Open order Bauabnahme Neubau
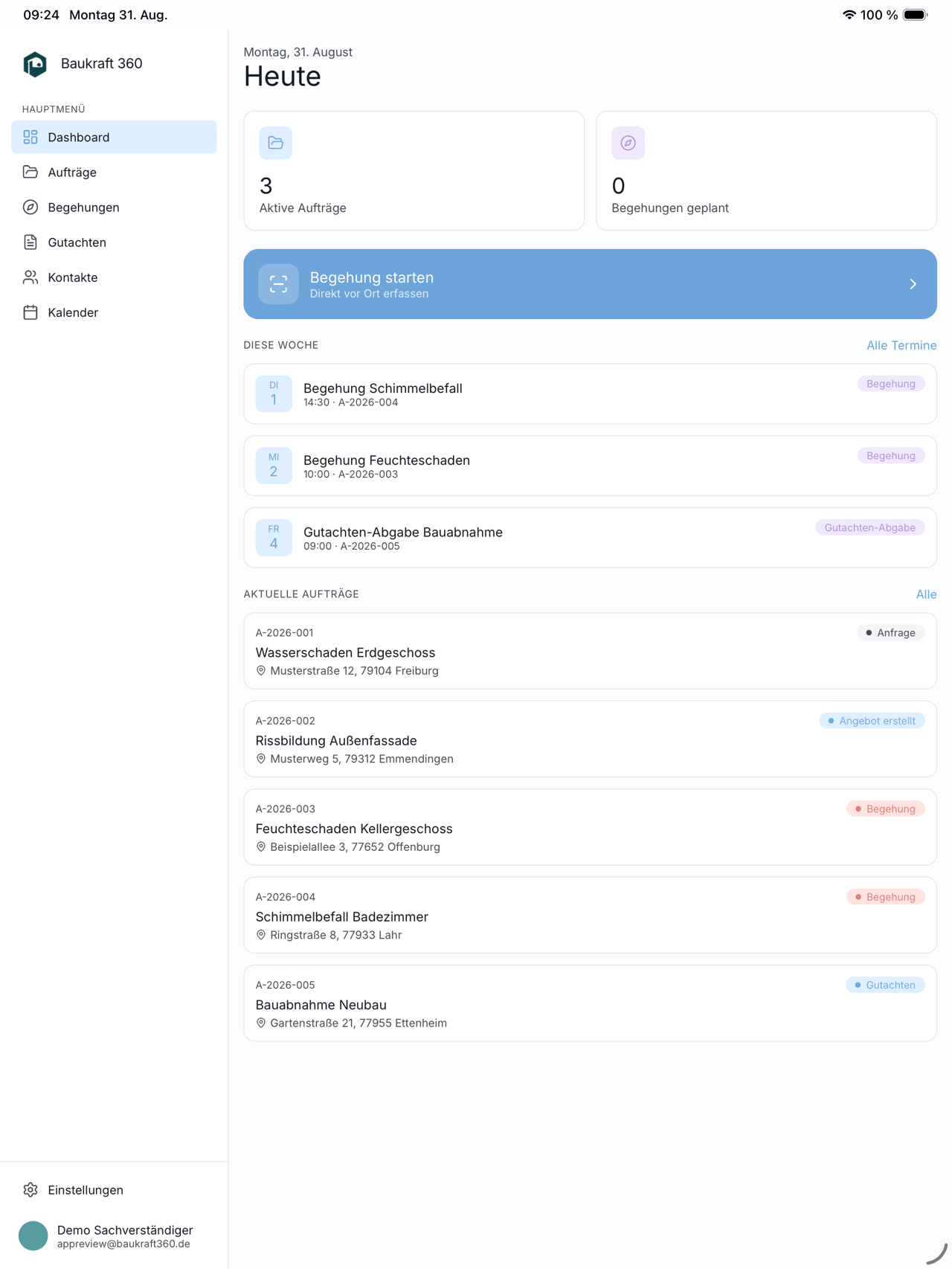 tap(590, 1003)
